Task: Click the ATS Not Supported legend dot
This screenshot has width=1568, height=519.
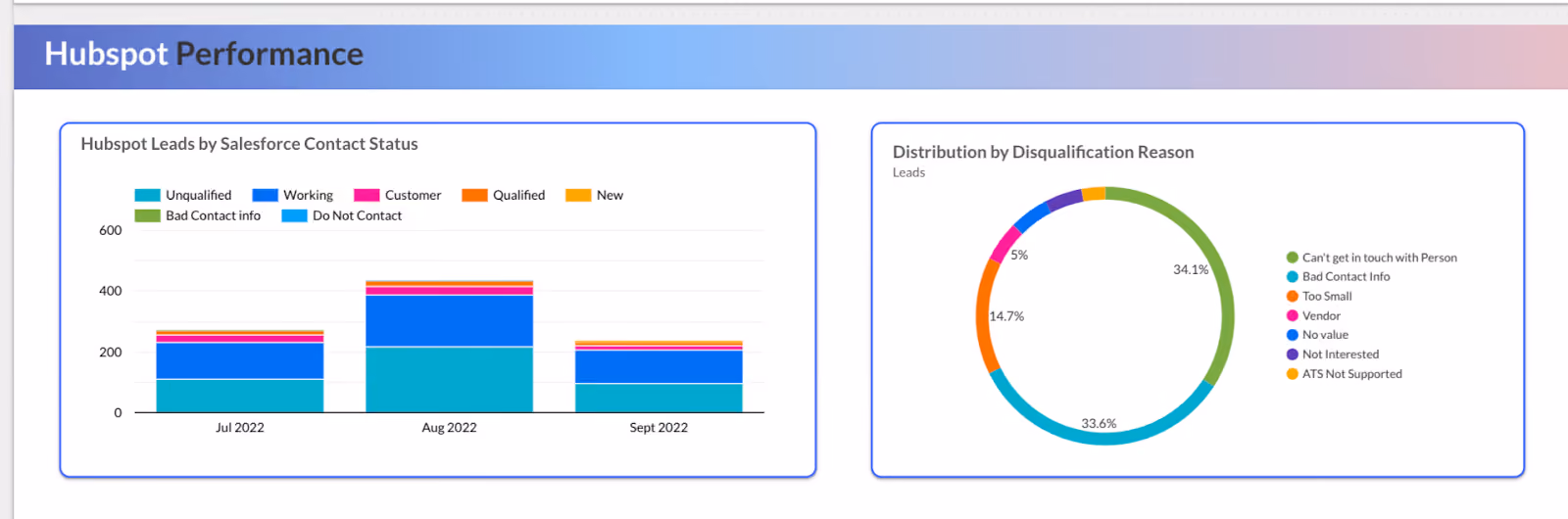Action: tap(1293, 374)
